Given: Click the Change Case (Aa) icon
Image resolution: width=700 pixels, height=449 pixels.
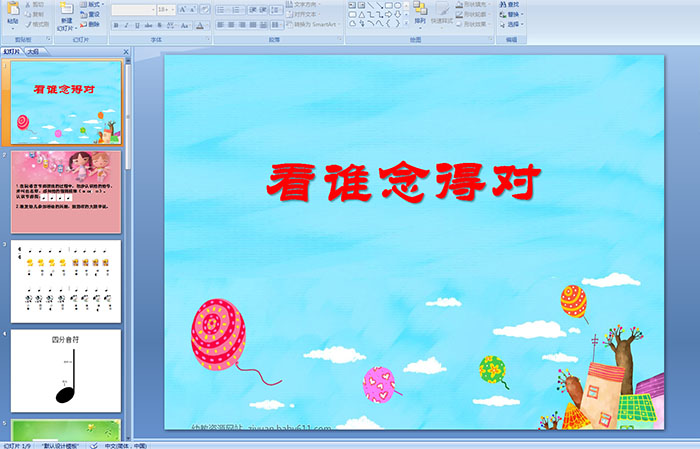Looking at the screenshot, I should [184, 25].
